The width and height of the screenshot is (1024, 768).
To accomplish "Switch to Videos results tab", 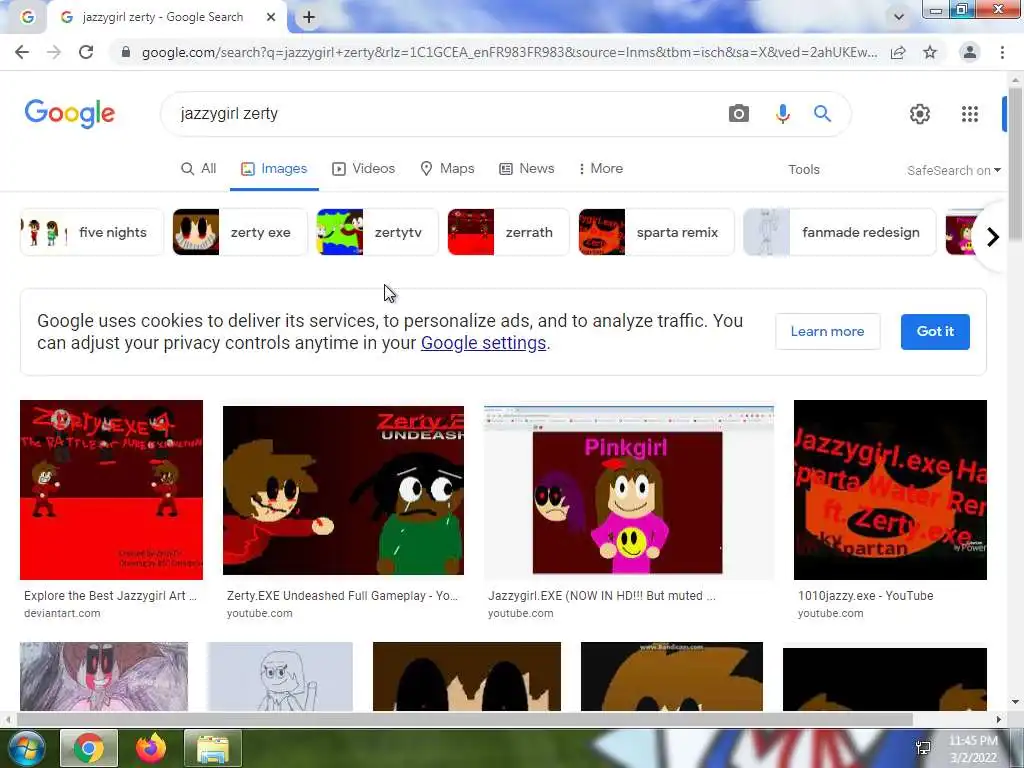I will tap(364, 168).
